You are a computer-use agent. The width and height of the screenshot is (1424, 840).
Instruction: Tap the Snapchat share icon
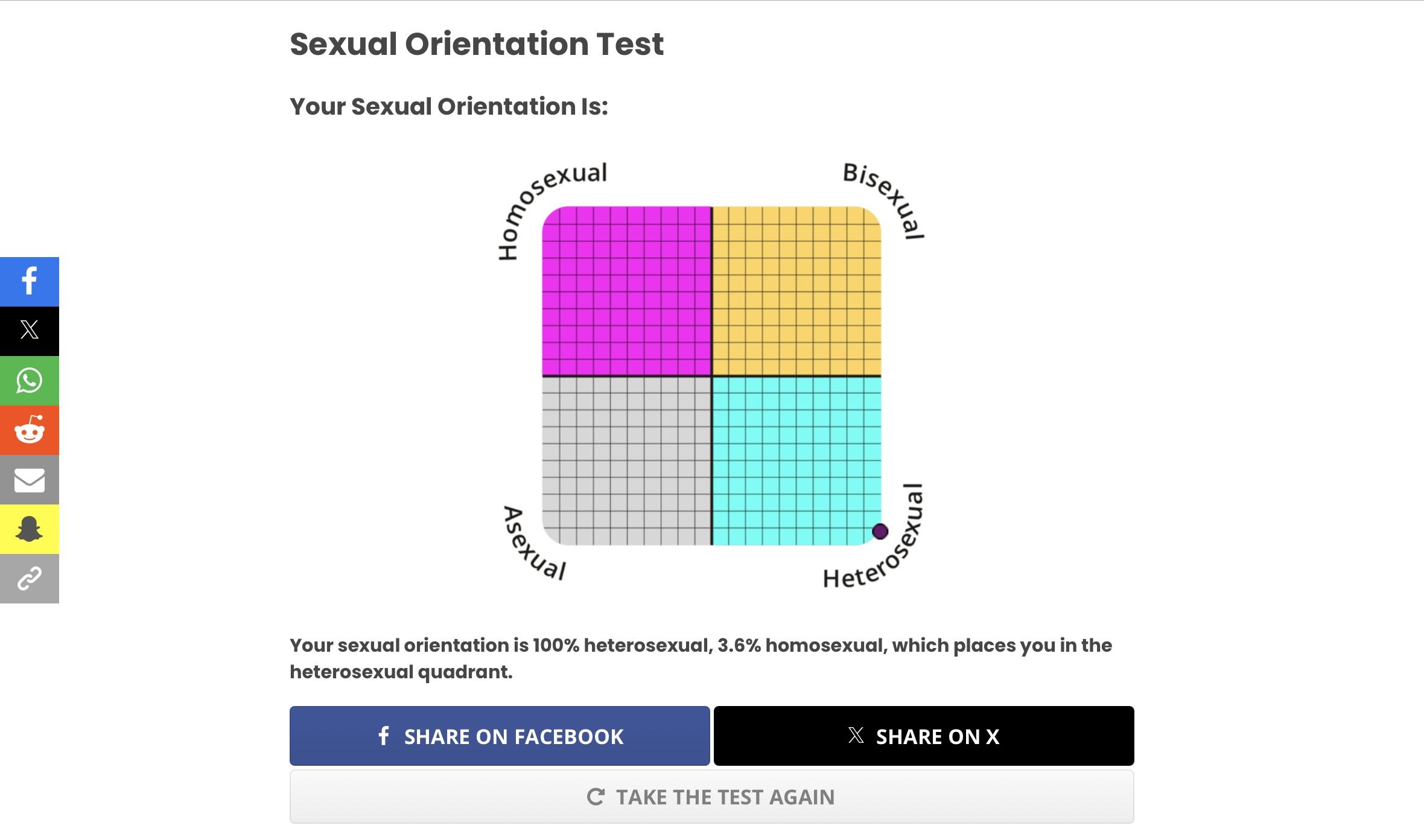(x=29, y=529)
